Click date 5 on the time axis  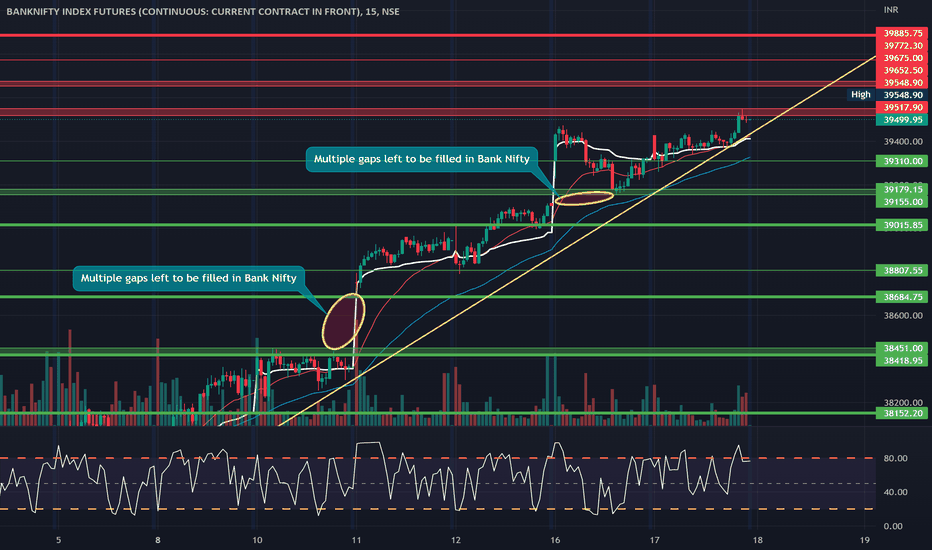[x=58, y=540]
